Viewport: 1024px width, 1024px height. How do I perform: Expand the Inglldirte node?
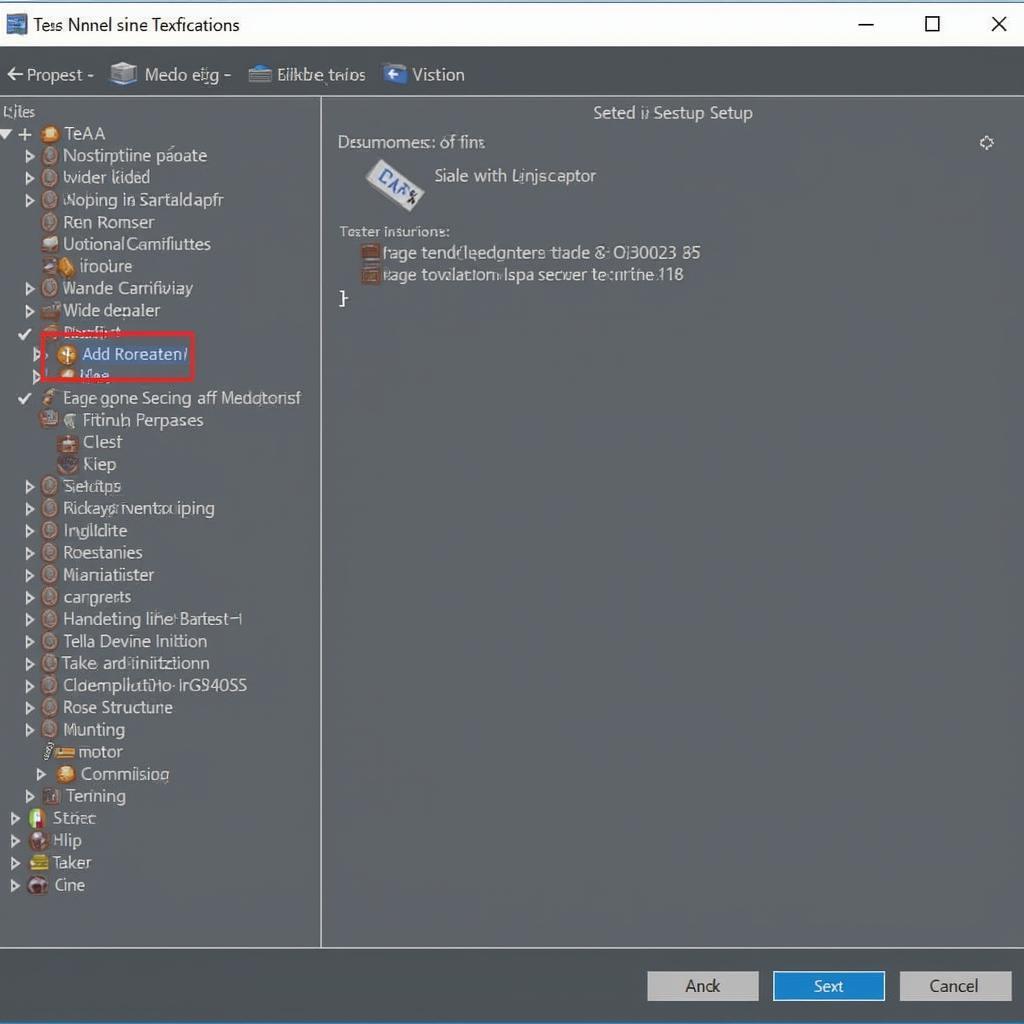[29, 530]
